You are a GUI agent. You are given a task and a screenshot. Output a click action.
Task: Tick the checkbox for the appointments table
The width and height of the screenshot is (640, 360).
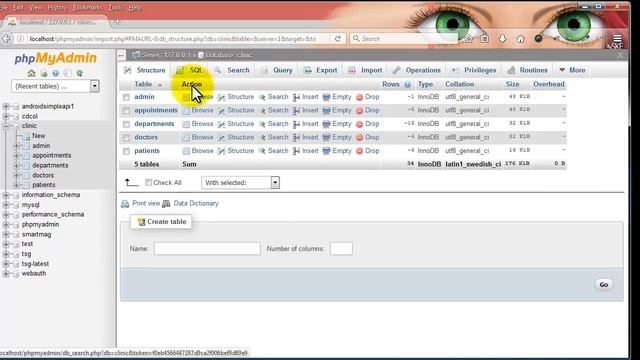click(x=126, y=111)
